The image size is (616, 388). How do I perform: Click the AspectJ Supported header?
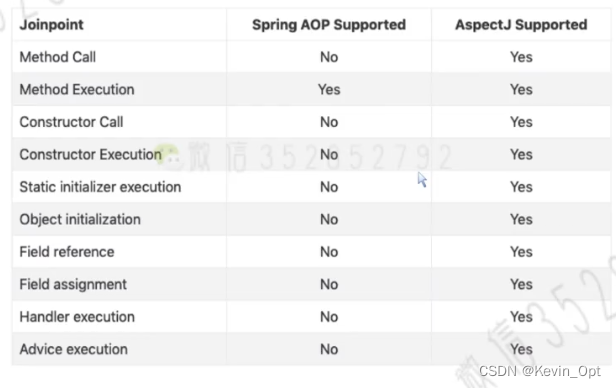point(521,25)
